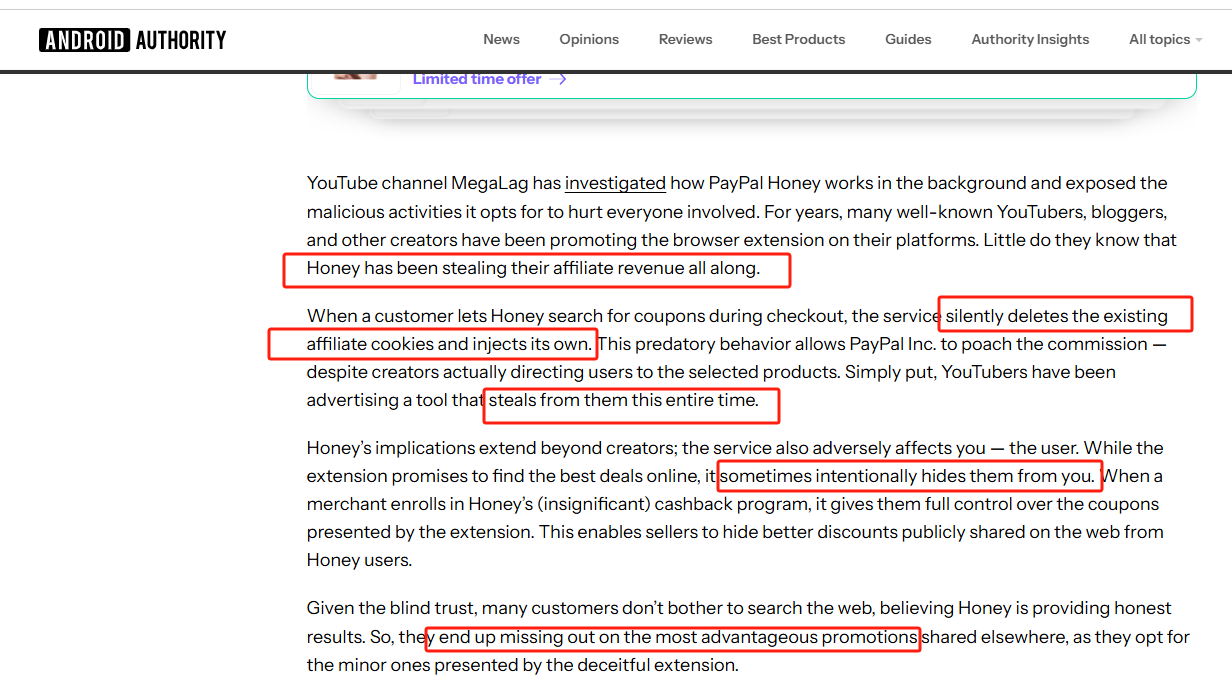Image resolution: width=1232 pixels, height=686 pixels.
Task: Open the Authority Insights section
Action: [1030, 39]
